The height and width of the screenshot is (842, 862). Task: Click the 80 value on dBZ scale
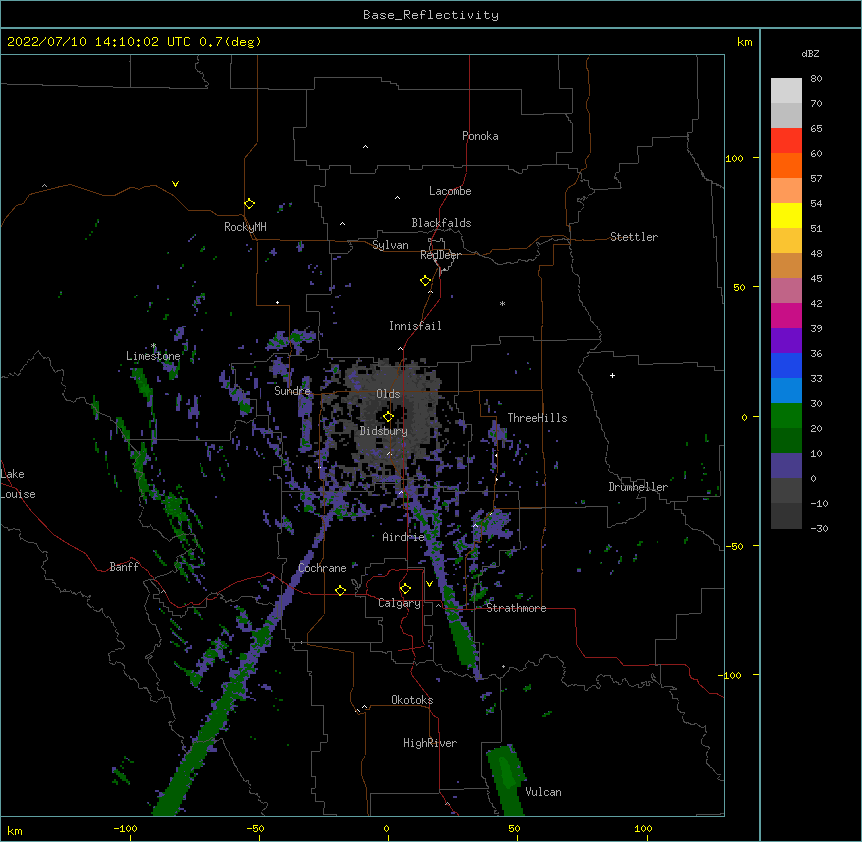tap(816, 79)
